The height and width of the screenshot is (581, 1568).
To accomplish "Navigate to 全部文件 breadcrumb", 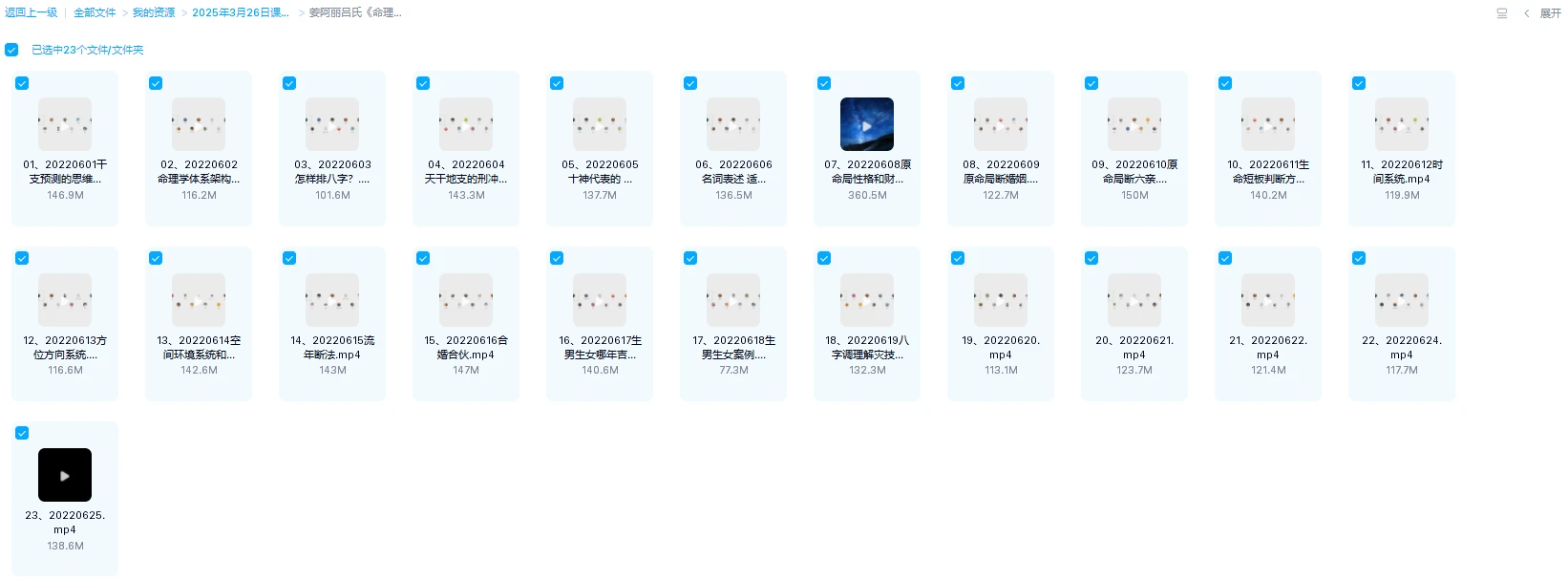I will click(x=95, y=12).
